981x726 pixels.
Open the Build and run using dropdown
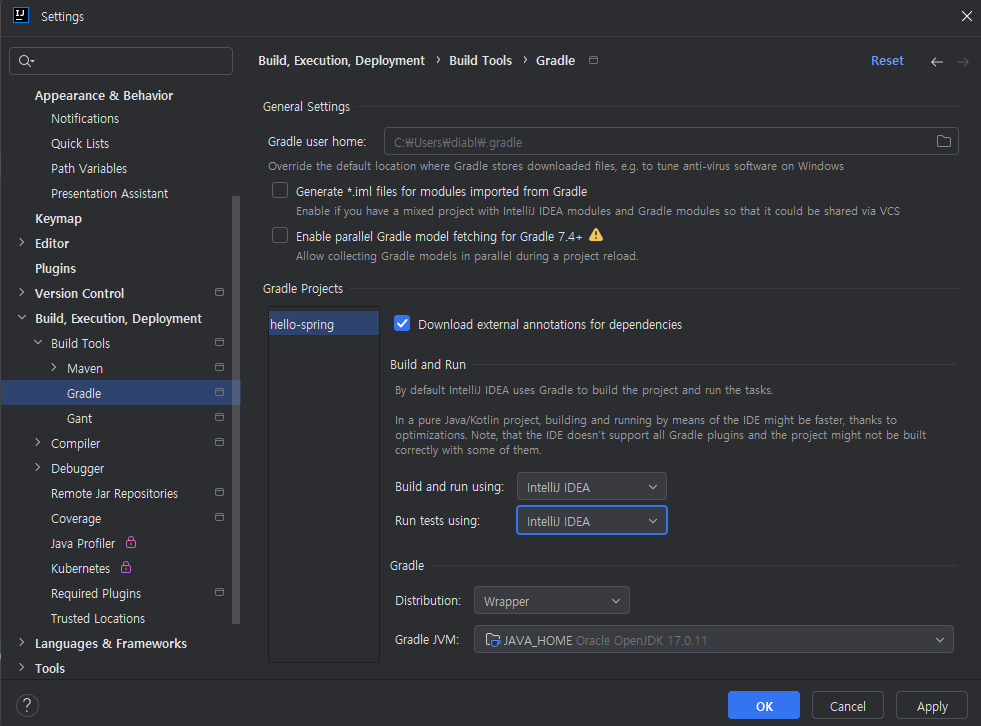pyautogui.click(x=591, y=487)
